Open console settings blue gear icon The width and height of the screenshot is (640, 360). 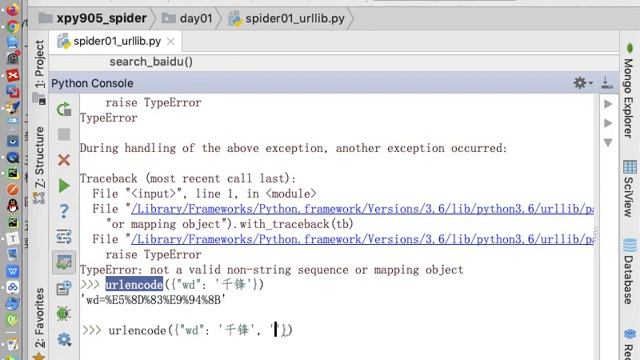click(64, 339)
